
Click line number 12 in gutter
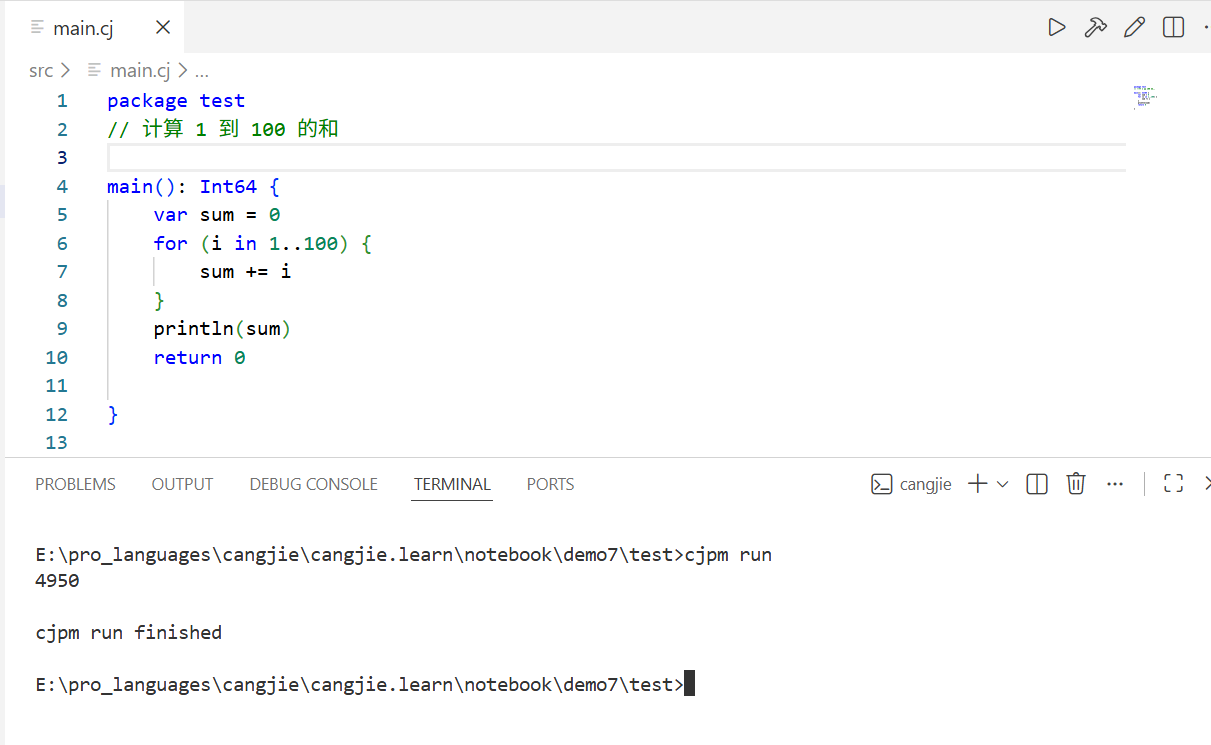[56, 414]
